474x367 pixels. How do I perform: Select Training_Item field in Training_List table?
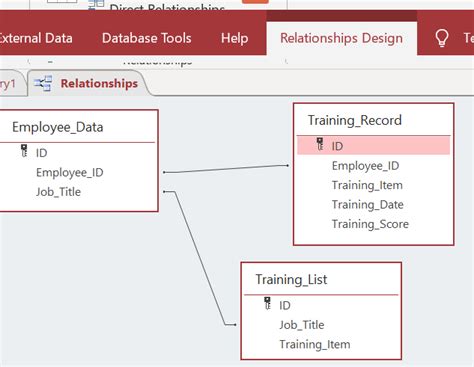(315, 344)
